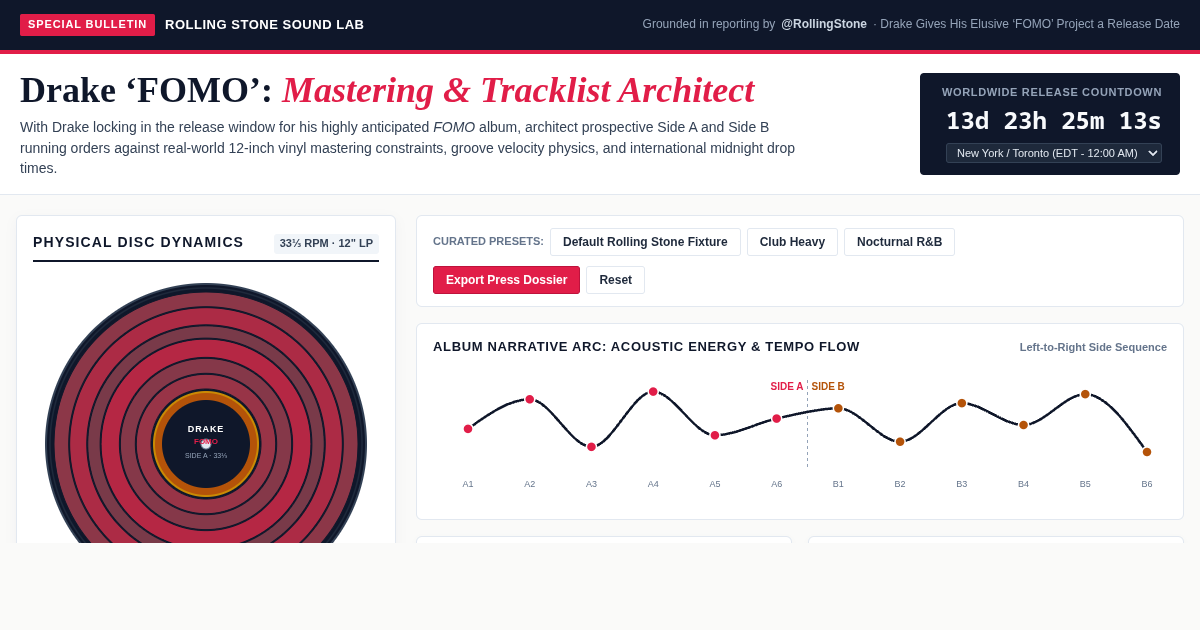Select the A3 track point on arc

tap(591, 447)
